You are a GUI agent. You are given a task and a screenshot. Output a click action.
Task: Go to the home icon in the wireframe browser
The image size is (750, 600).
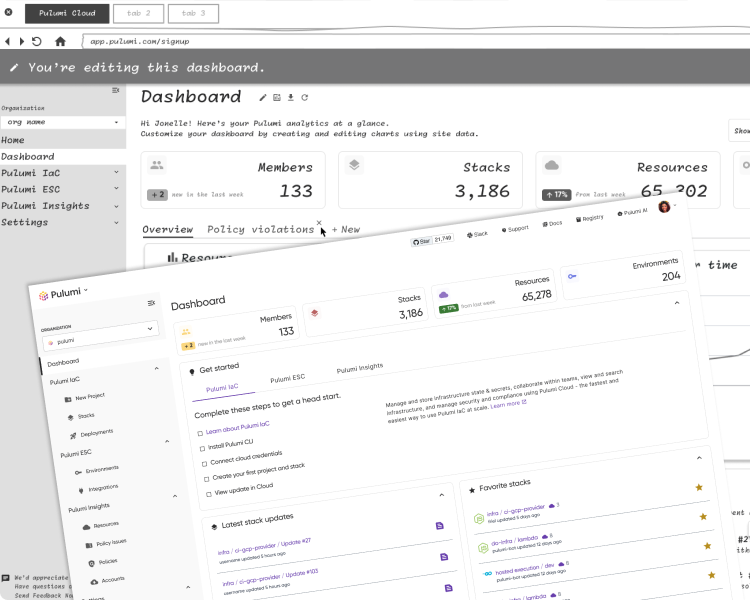click(x=60, y=41)
